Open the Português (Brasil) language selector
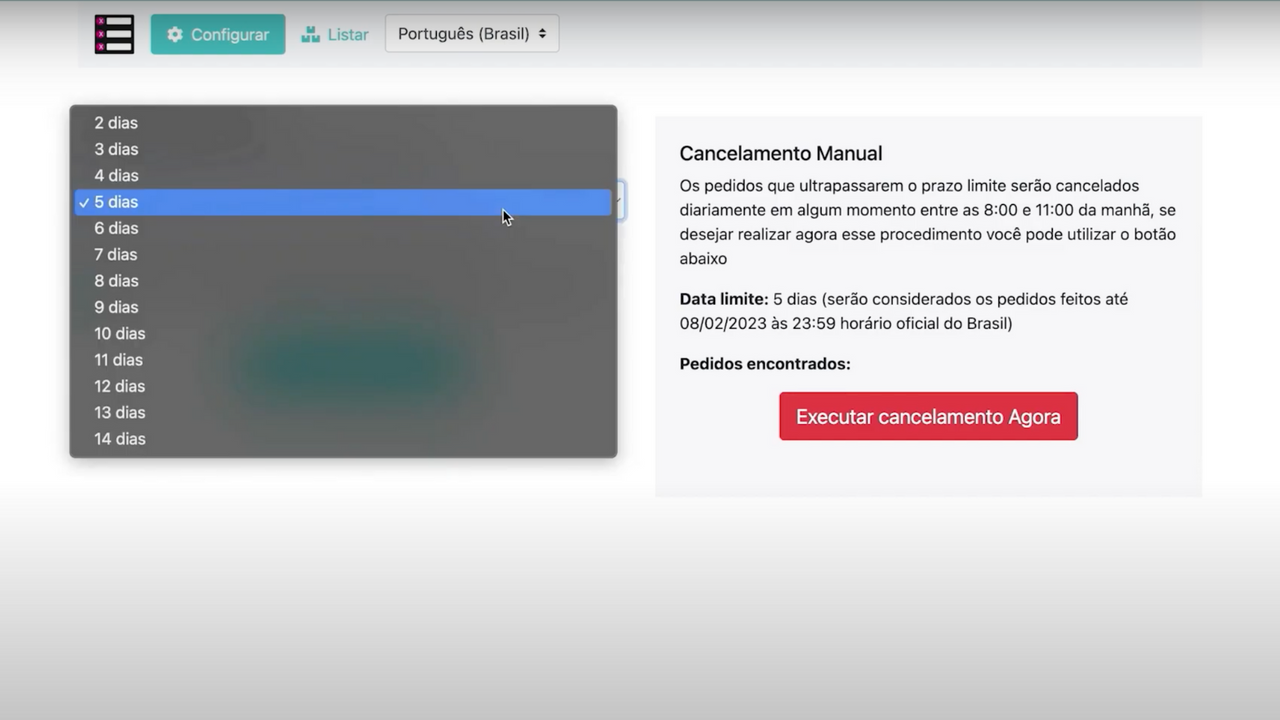Viewport: 1280px width, 720px height. pyautogui.click(x=472, y=34)
